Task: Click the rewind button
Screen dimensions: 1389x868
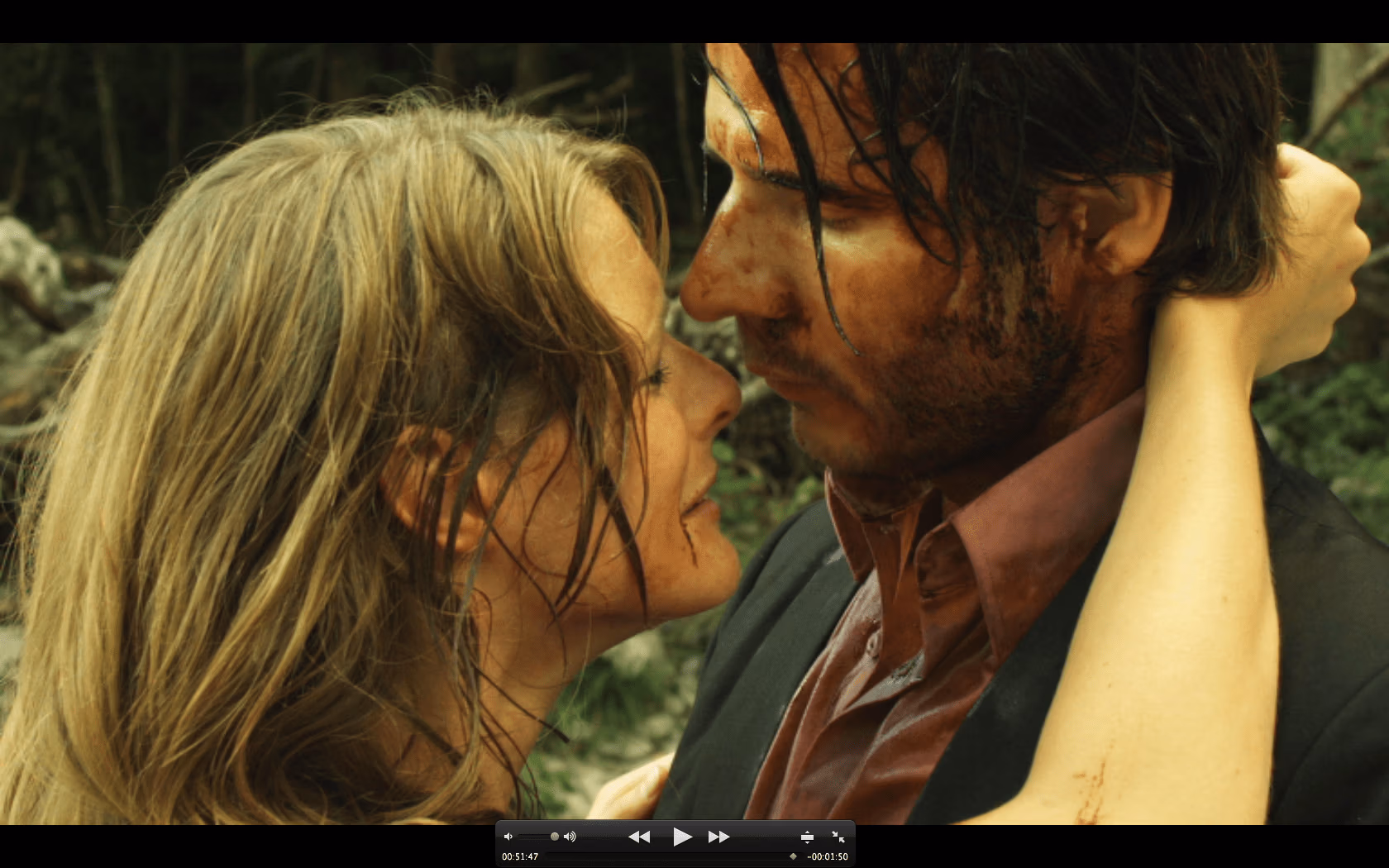Action: [639, 837]
